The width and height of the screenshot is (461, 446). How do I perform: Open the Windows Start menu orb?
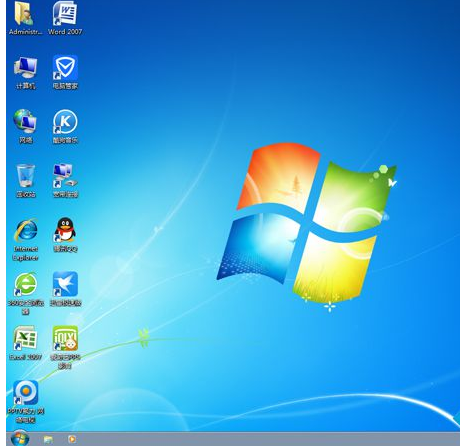[x=20, y=438]
